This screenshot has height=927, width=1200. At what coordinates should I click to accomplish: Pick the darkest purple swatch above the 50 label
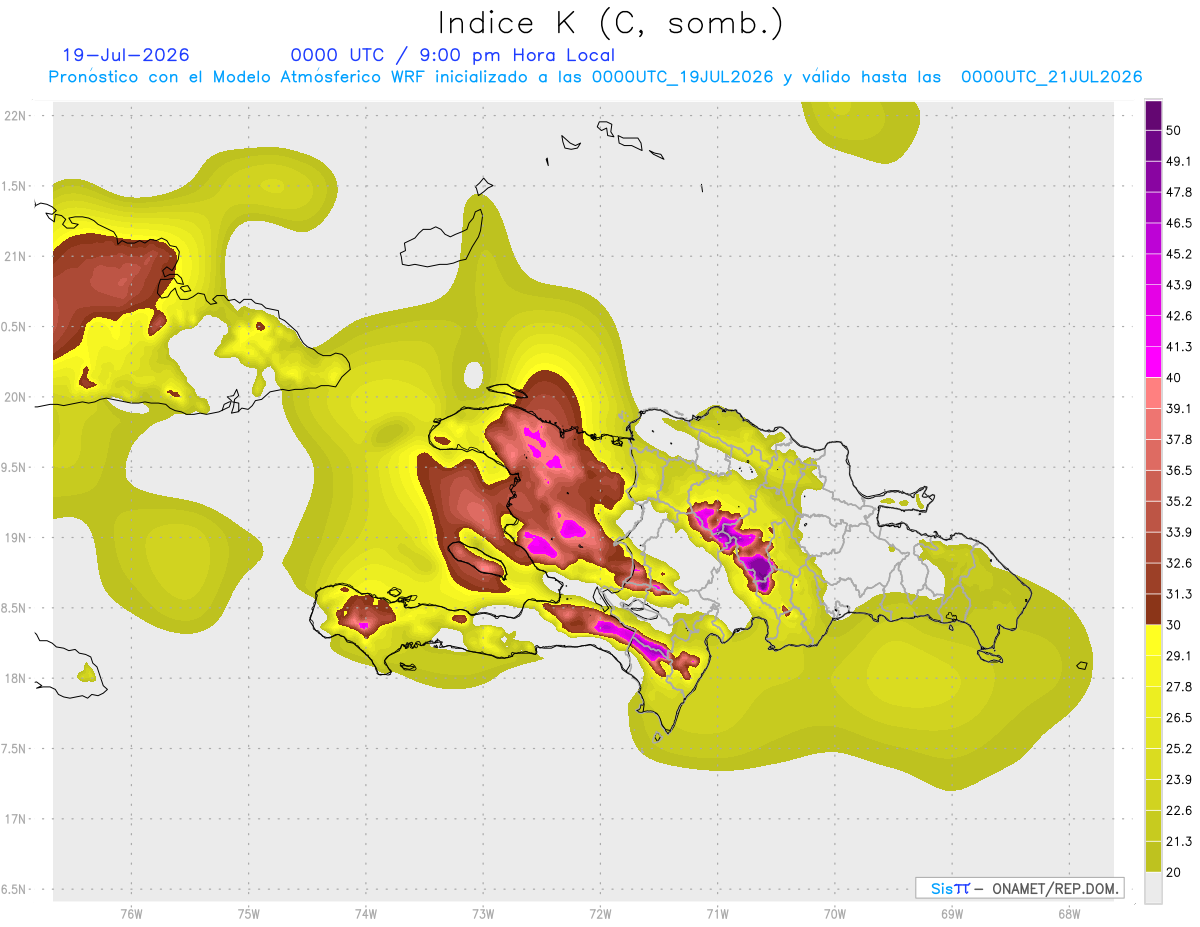(x=1153, y=115)
